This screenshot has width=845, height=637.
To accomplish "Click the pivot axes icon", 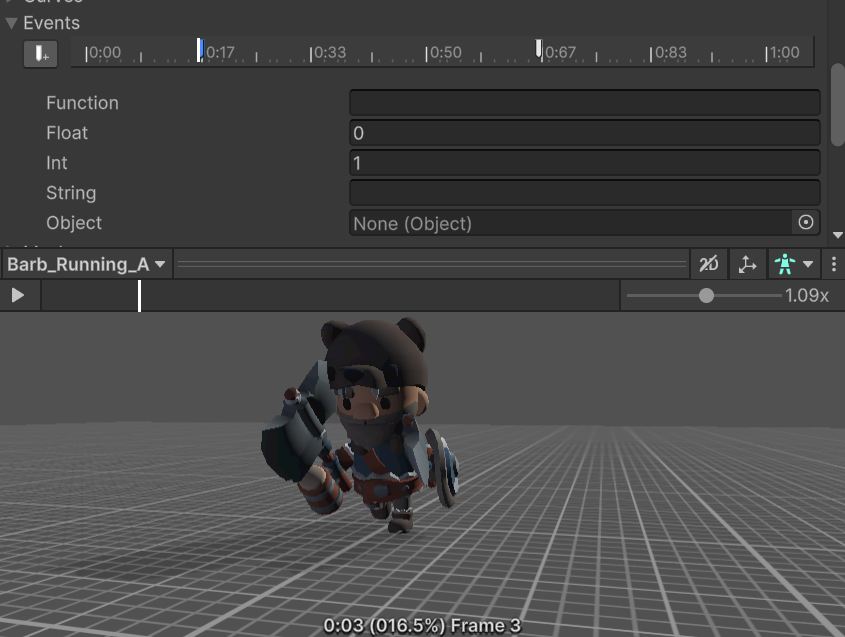I will point(749,263).
